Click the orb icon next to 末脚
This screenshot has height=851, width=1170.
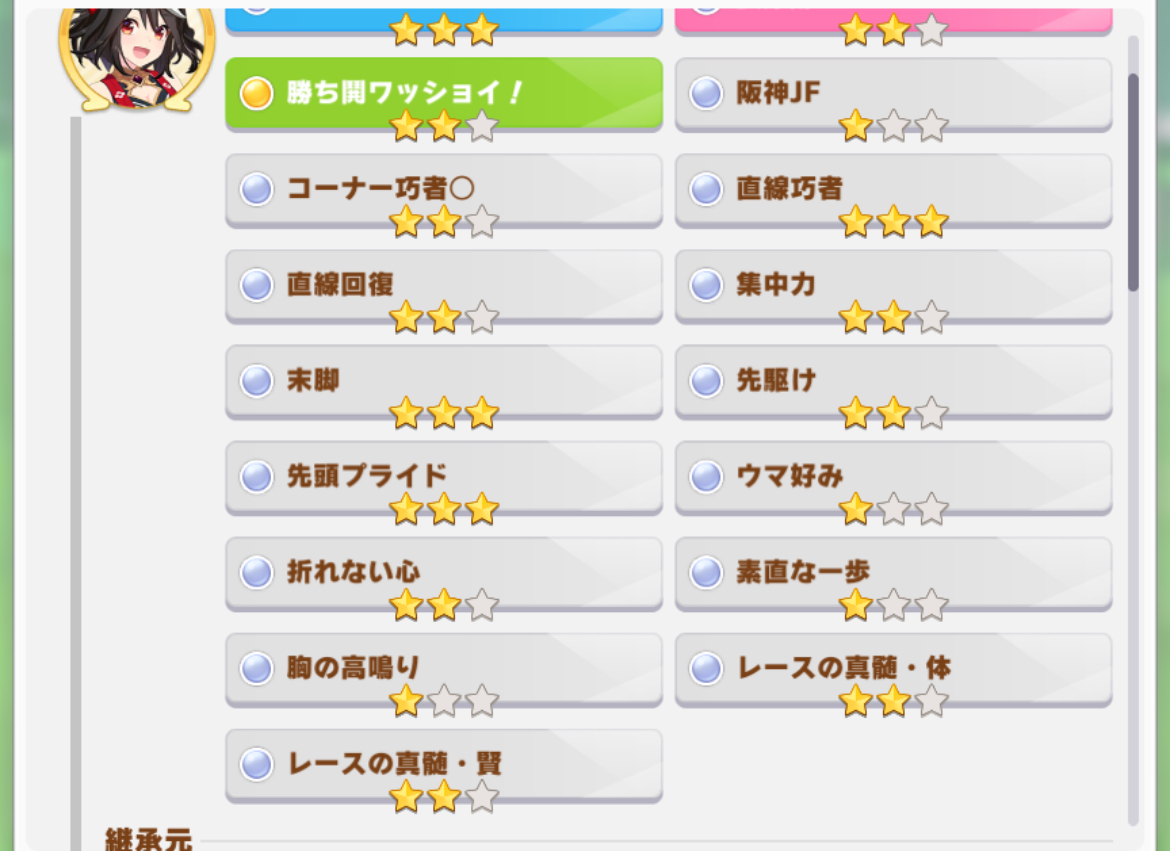256,381
